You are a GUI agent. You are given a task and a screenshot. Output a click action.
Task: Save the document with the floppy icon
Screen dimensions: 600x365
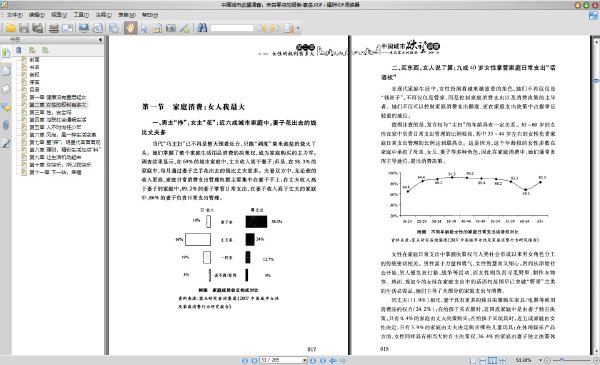pyautogui.click(x=24, y=28)
